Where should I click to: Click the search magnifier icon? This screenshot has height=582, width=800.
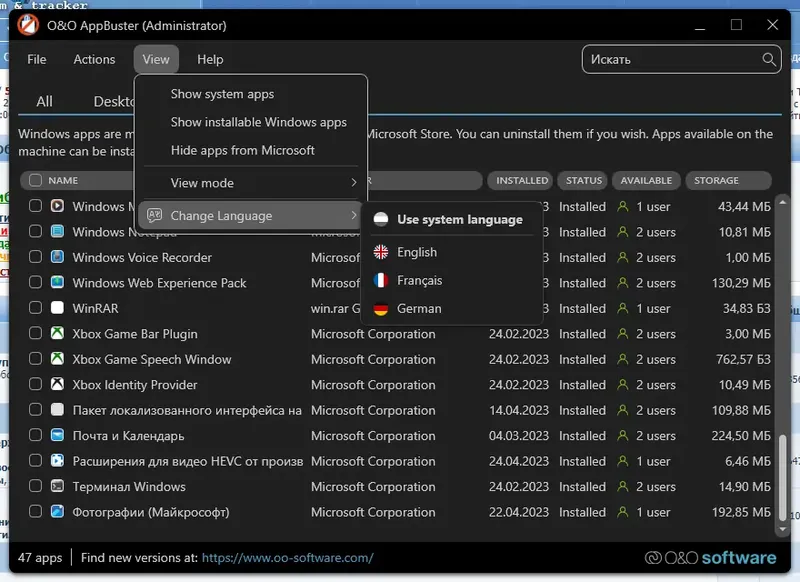coord(769,60)
